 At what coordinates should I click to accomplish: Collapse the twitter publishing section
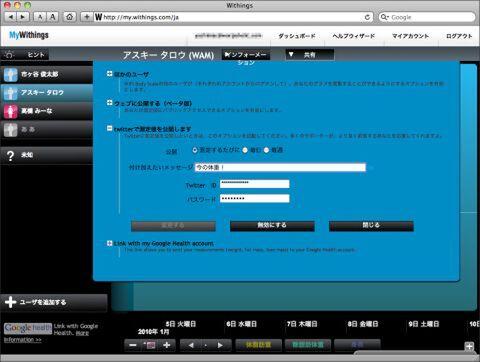pyautogui.click(x=109, y=128)
